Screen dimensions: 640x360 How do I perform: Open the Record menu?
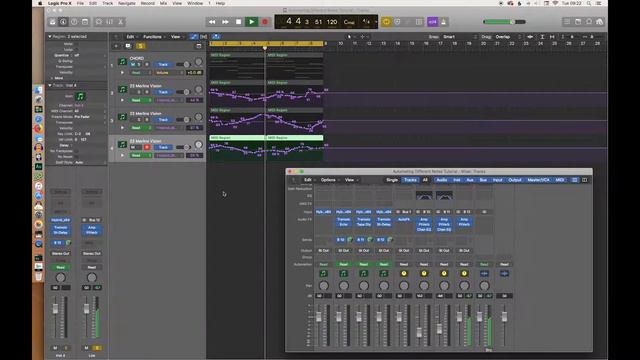[x=147, y=3]
